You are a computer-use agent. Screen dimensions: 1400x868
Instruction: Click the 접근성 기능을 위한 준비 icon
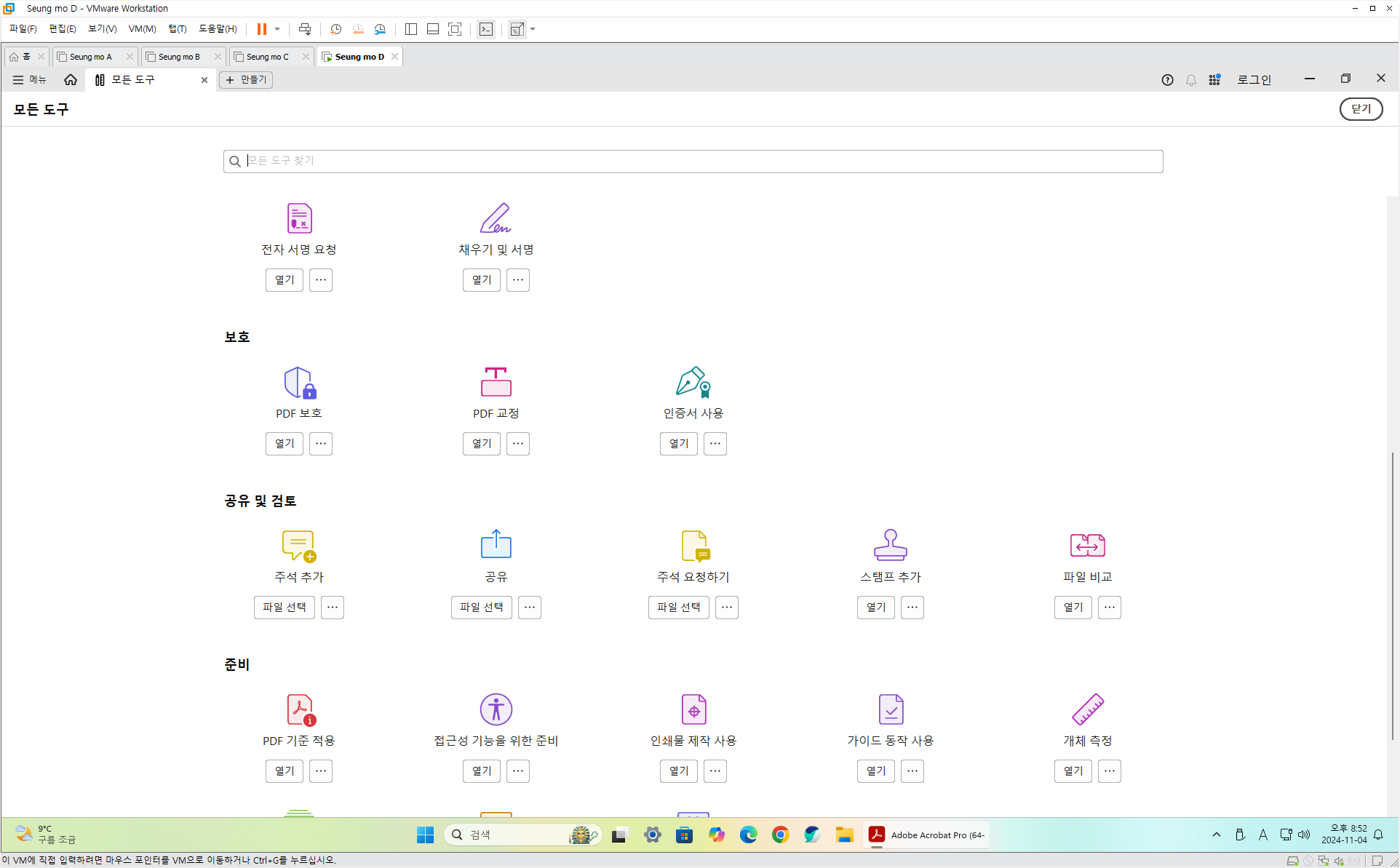click(496, 709)
